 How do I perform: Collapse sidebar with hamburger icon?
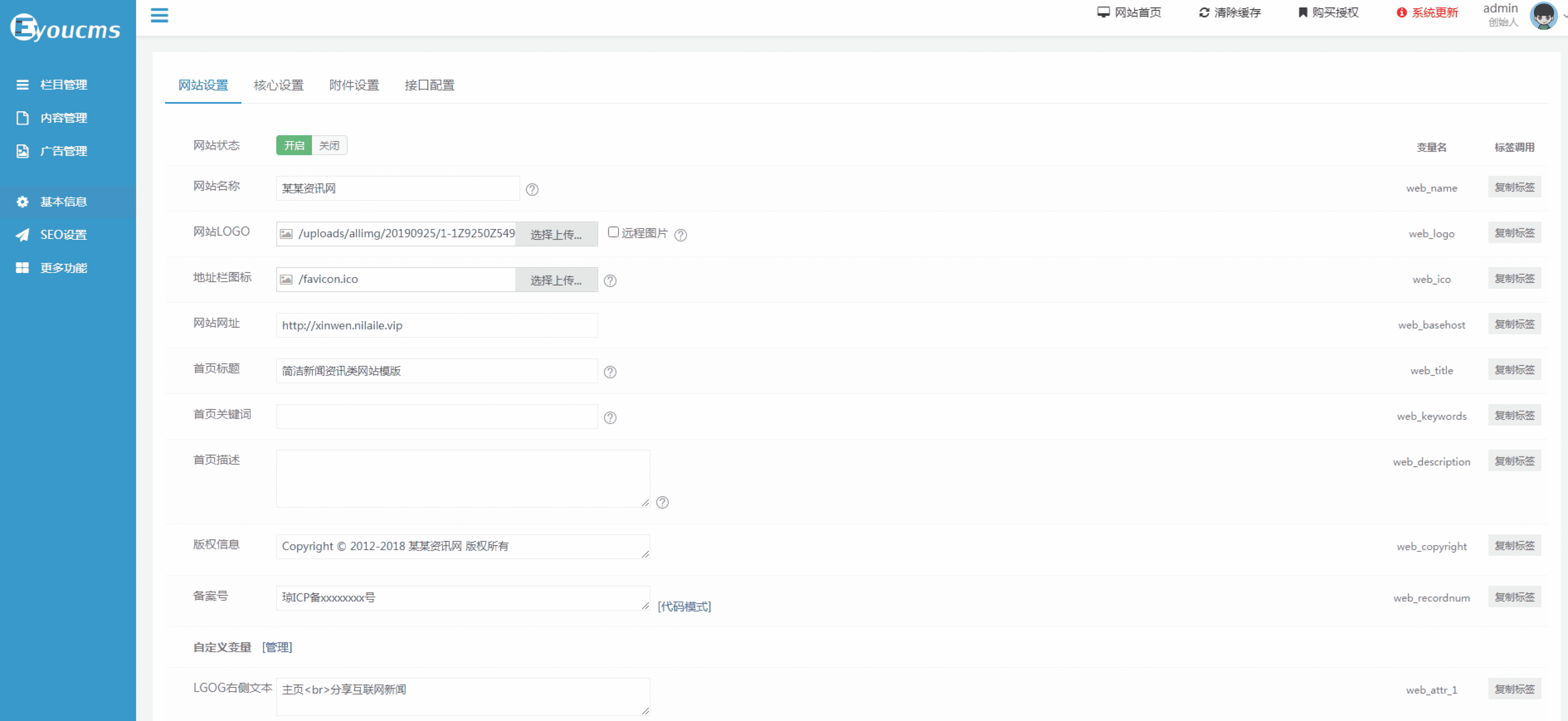(159, 15)
